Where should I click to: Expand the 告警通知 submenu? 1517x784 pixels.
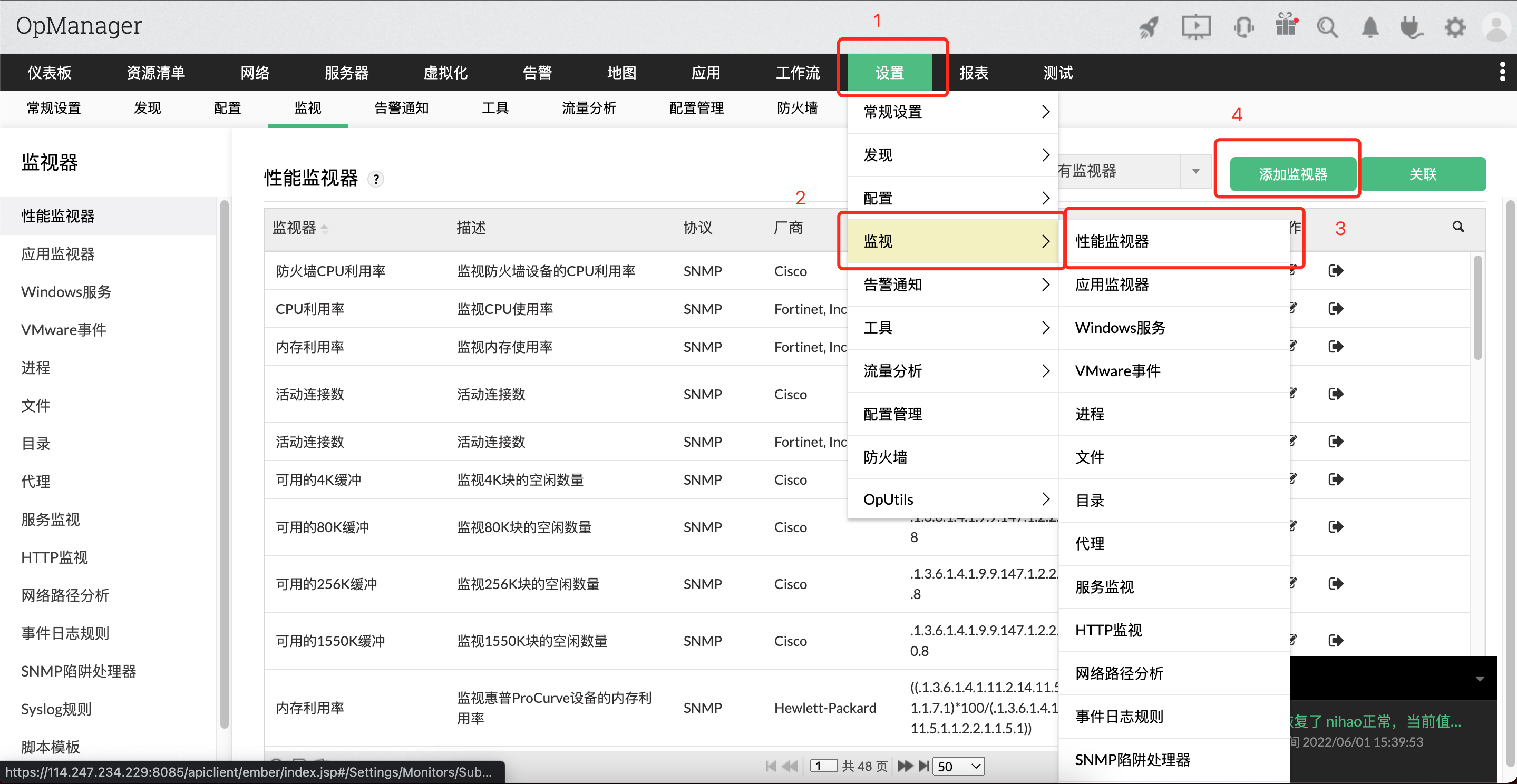tap(952, 285)
